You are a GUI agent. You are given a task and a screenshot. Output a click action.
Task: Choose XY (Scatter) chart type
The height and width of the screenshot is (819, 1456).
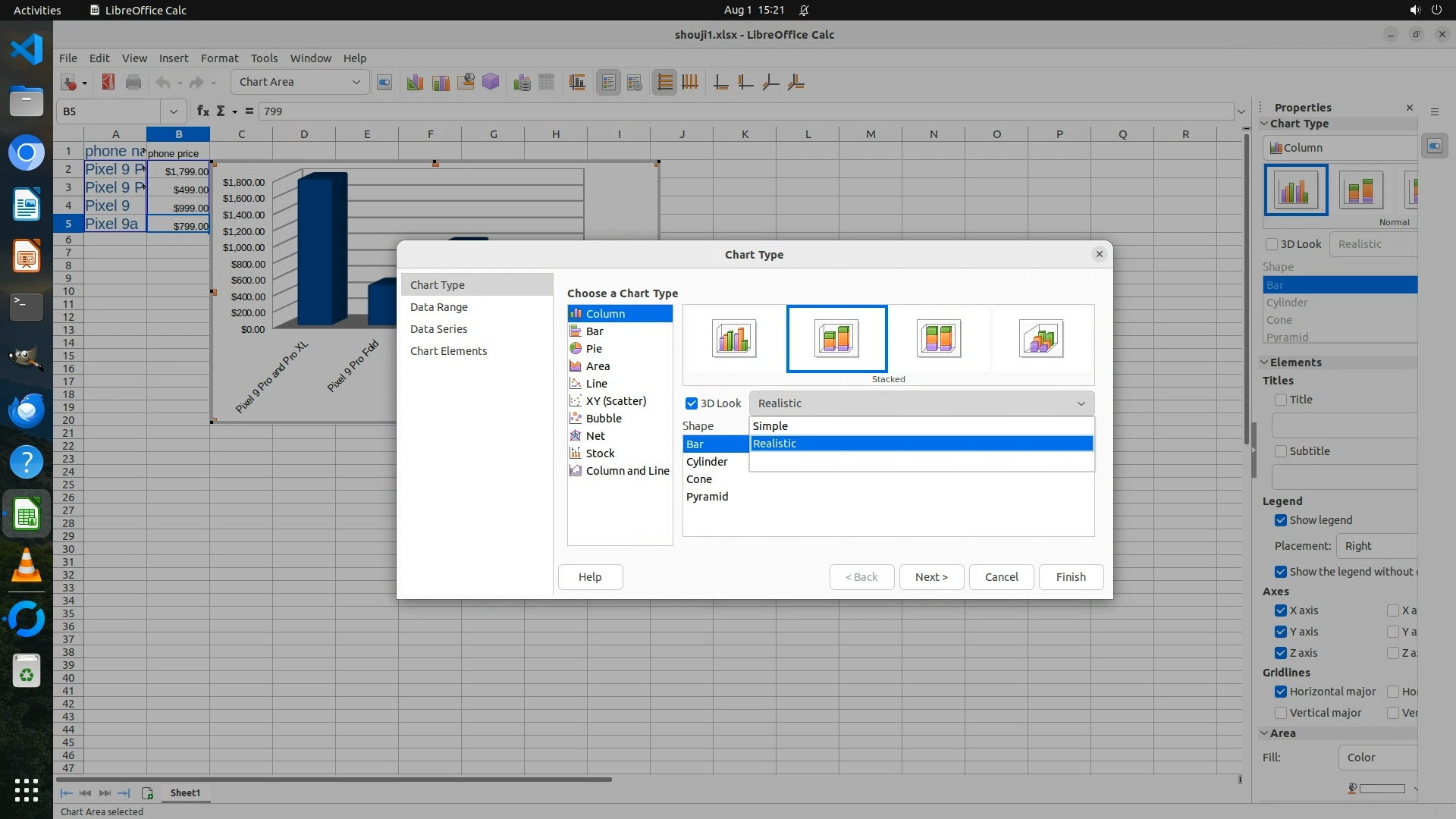click(x=615, y=401)
